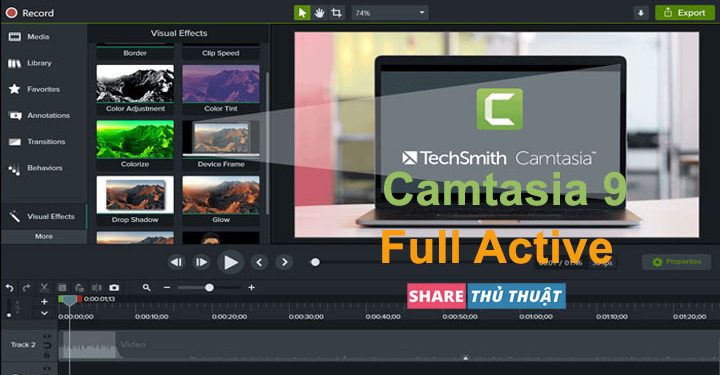The image size is (720, 375).
Task: Click the Redo arrow icon
Action: 27,288
